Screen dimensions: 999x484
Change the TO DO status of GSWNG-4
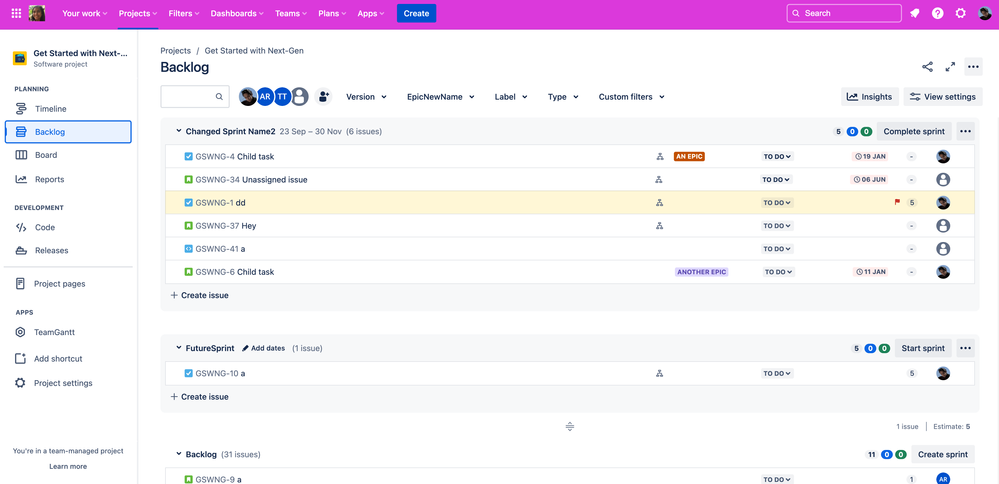coord(776,157)
